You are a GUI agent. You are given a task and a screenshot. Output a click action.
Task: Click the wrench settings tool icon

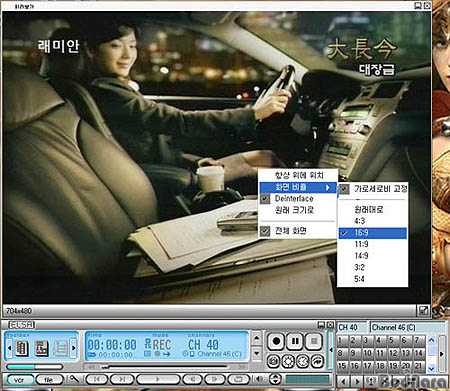click(74, 379)
